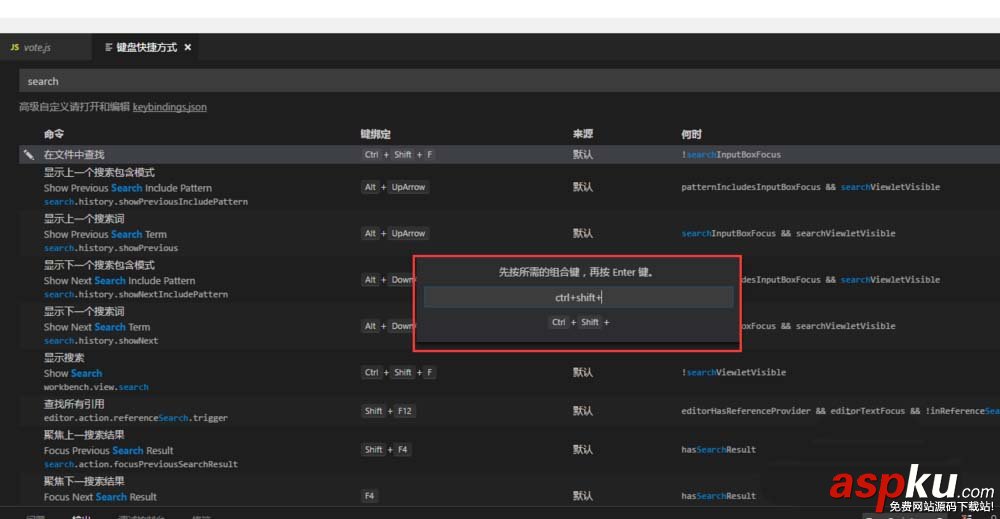Open the keybindings.json link
This screenshot has width=1000, height=519.
click(170, 107)
